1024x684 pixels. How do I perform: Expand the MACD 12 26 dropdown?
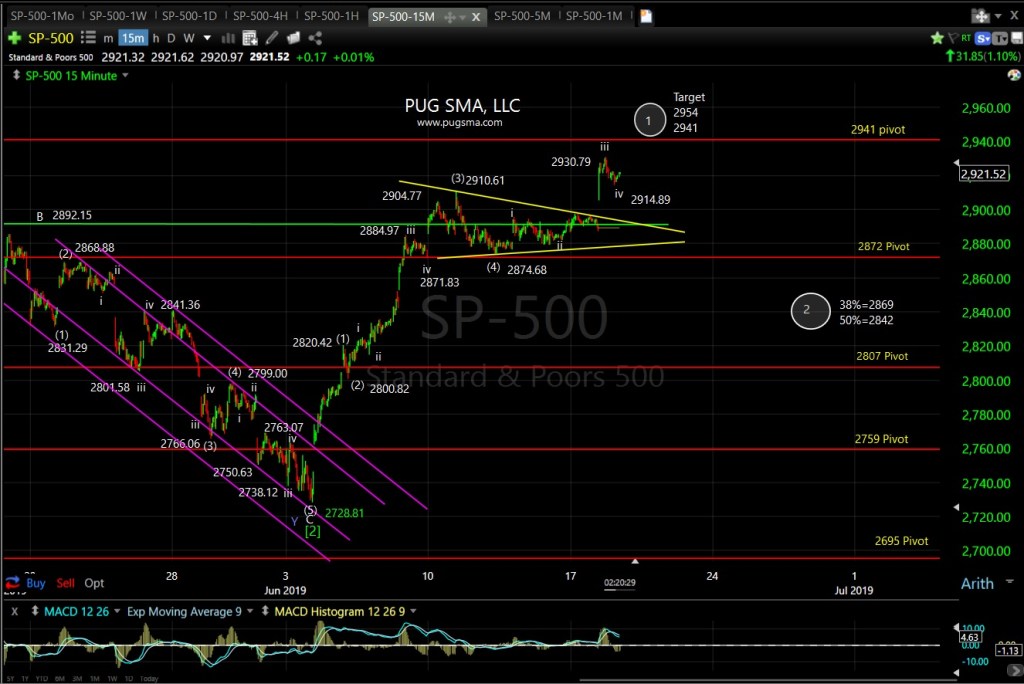tap(117, 611)
